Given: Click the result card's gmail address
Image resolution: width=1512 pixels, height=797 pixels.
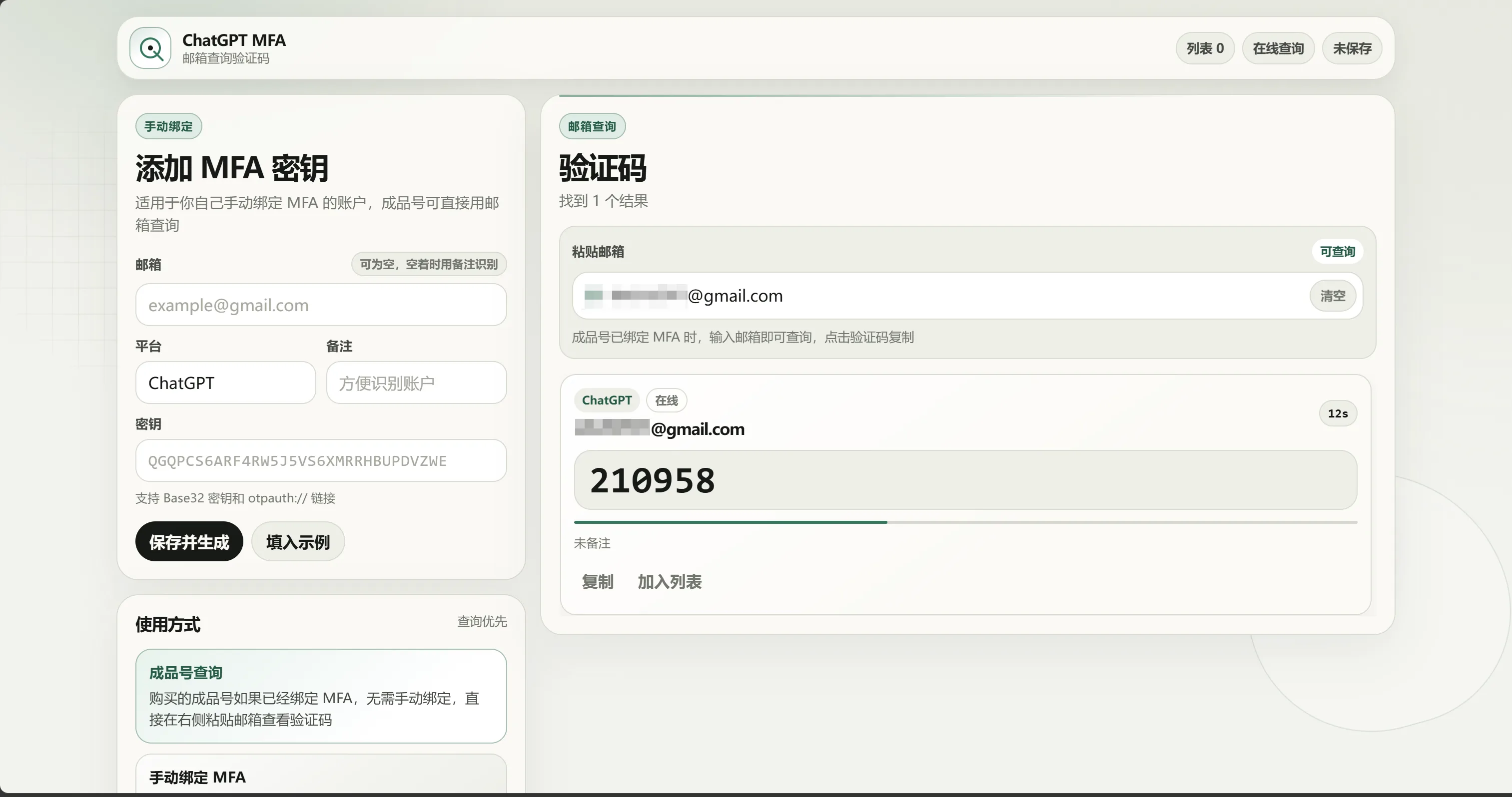Looking at the screenshot, I should pyautogui.click(x=660, y=428).
